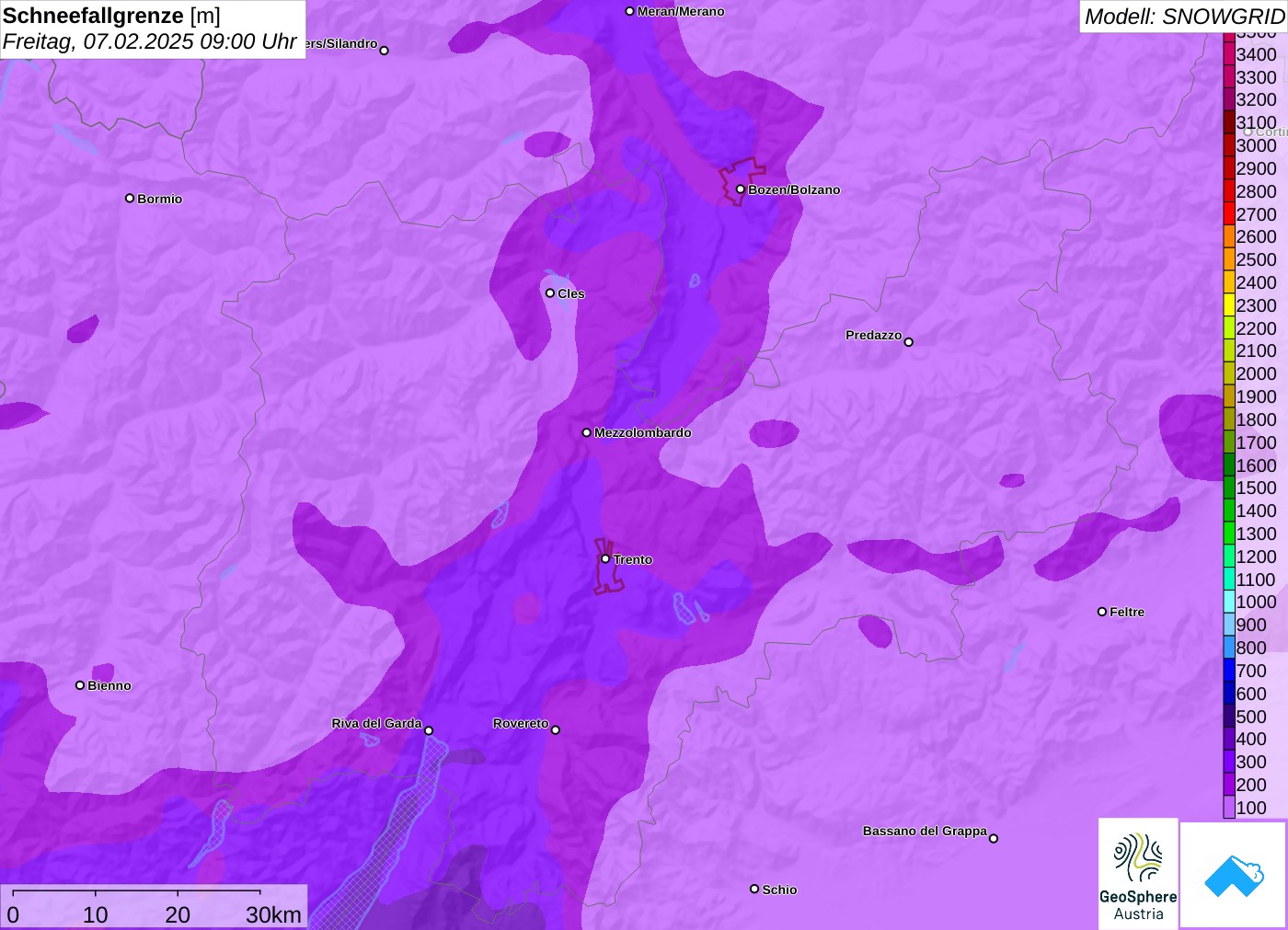Image resolution: width=1288 pixels, height=930 pixels.
Task: Click the Bassano del Grappa label
Action: coord(925,831)
